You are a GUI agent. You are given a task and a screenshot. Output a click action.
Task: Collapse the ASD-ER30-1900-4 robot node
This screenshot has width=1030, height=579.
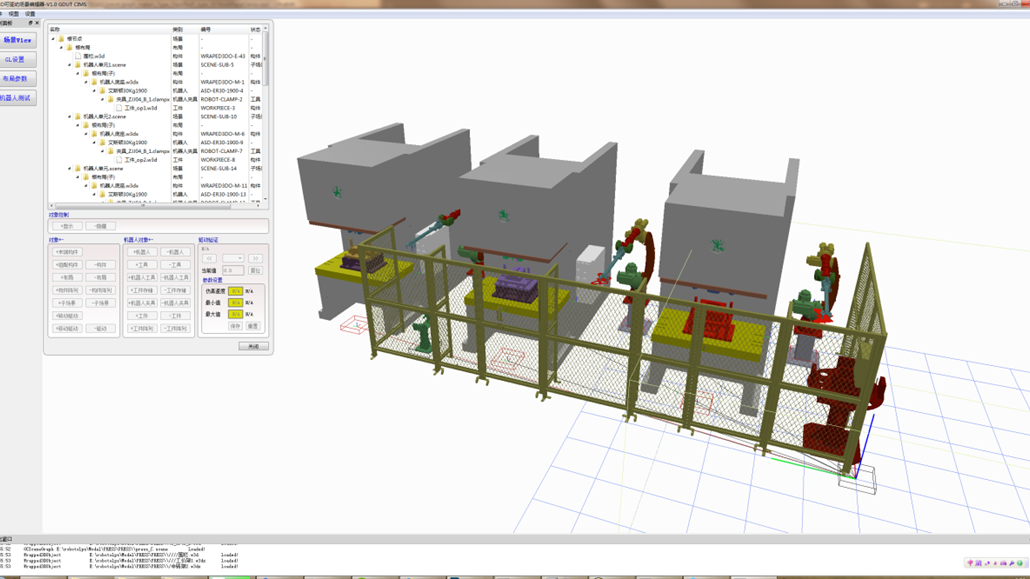(94, 91)
